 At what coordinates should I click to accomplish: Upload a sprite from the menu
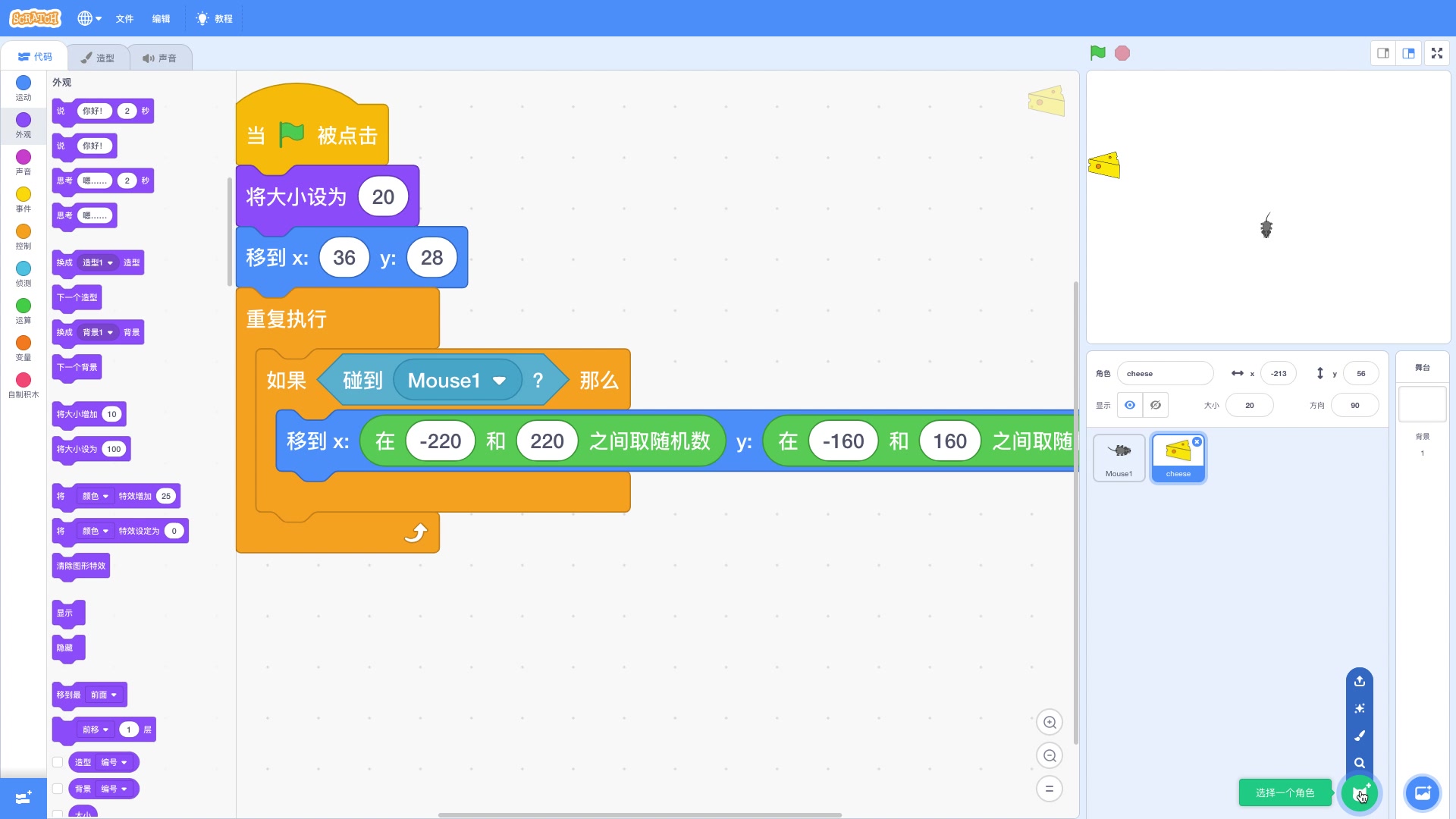1359,681
